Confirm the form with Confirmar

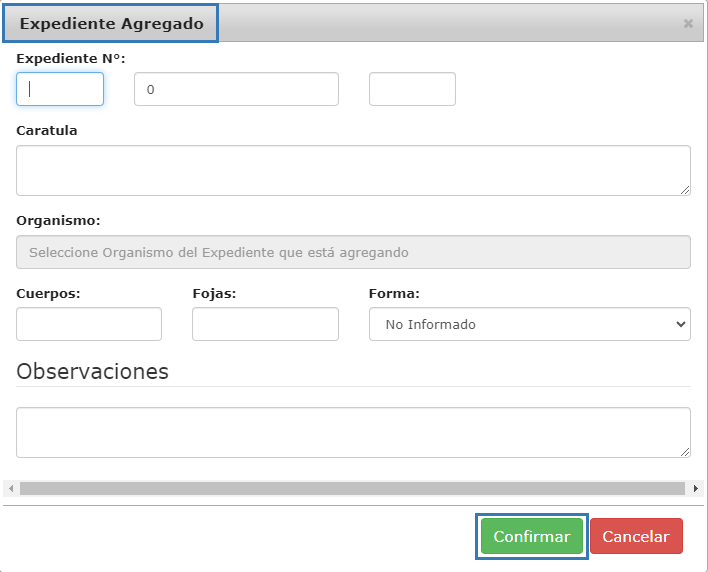coord(531,537)
